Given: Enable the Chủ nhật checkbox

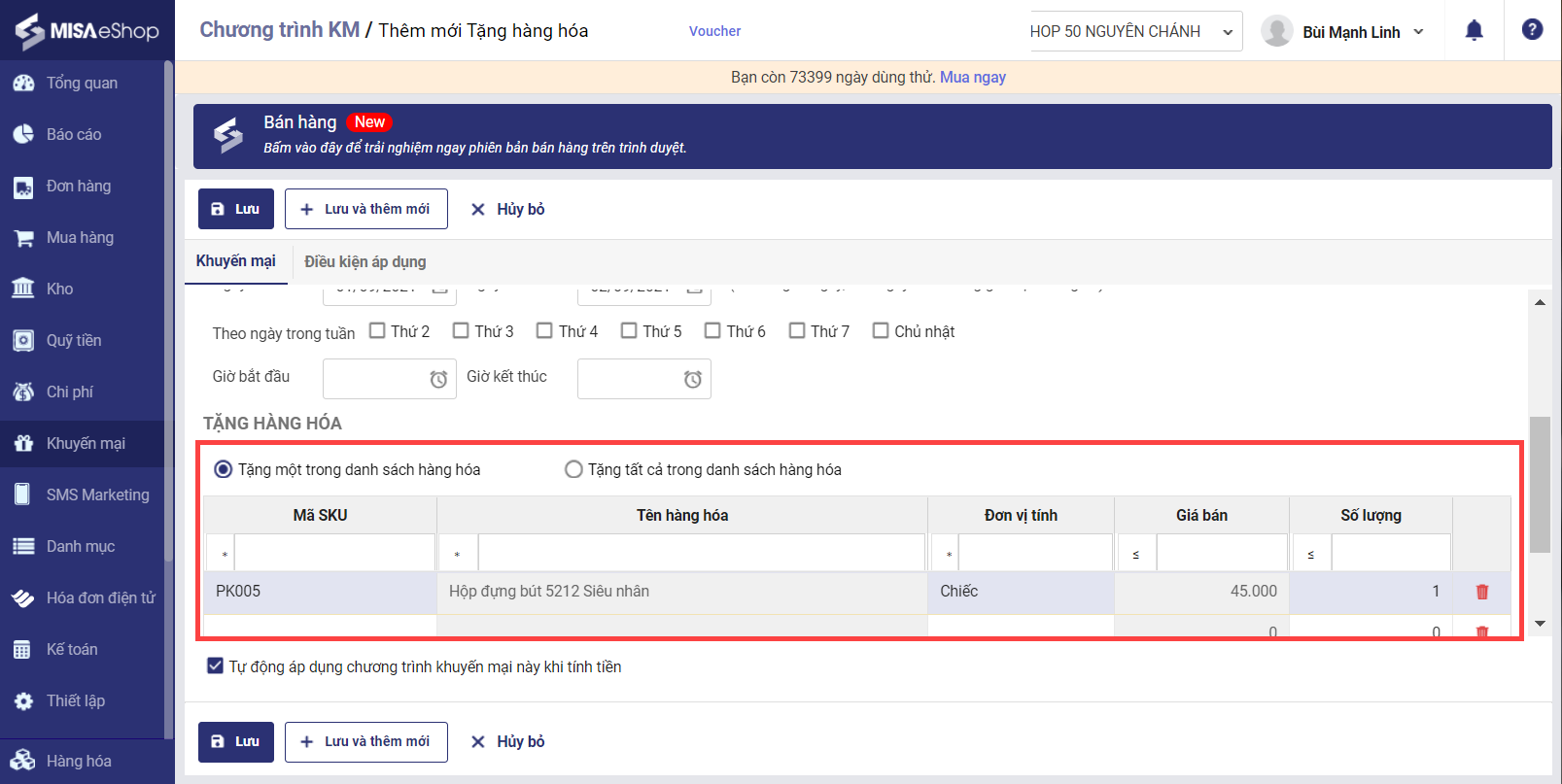Looking at the screenshot, I should point(881,331).
